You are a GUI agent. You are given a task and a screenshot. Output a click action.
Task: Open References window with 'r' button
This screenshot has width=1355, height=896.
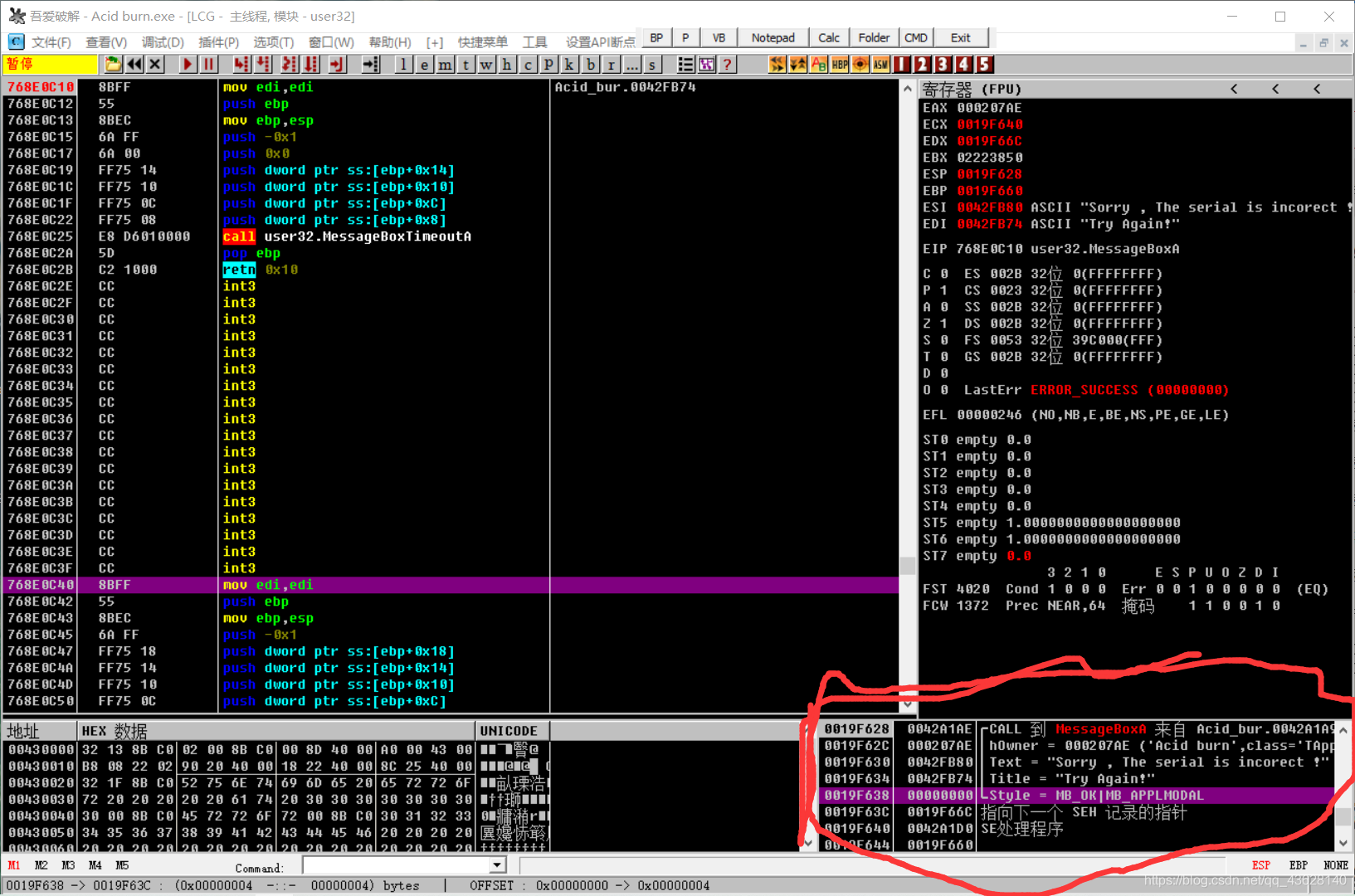pos(611,64)
